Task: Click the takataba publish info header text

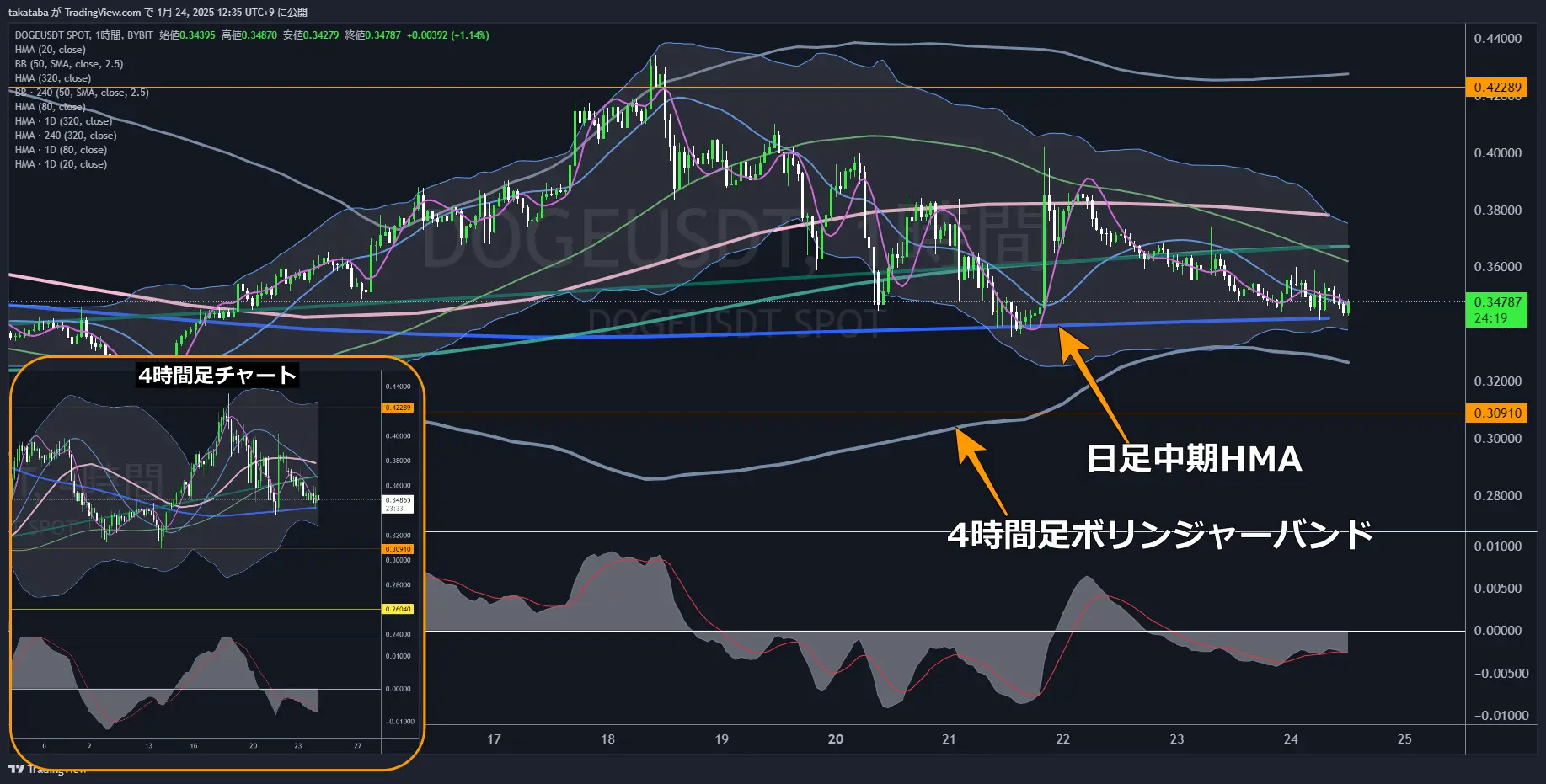Action: pos(158,12)
